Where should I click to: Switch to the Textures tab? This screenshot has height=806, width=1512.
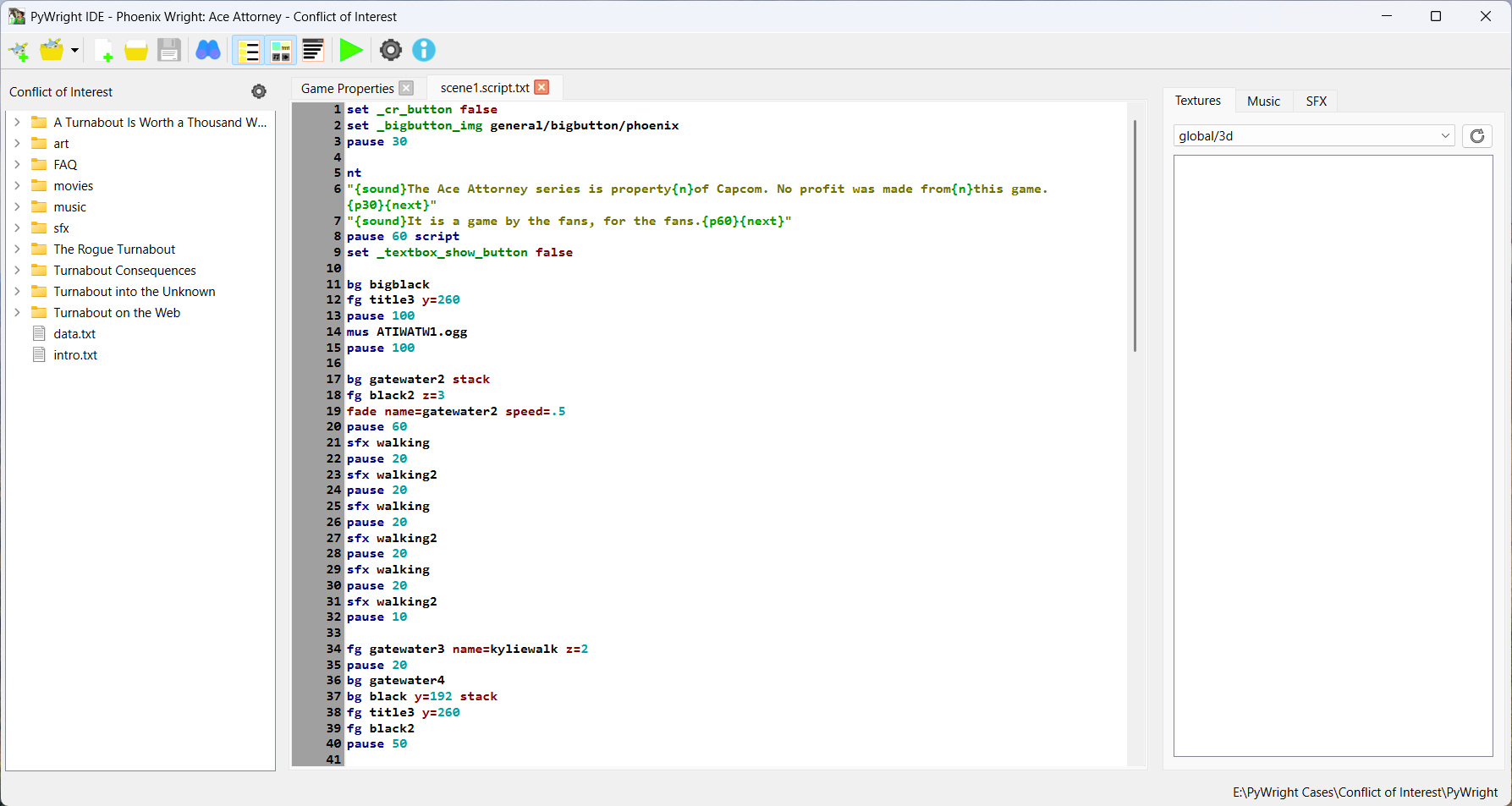[x=1197, y=101]
